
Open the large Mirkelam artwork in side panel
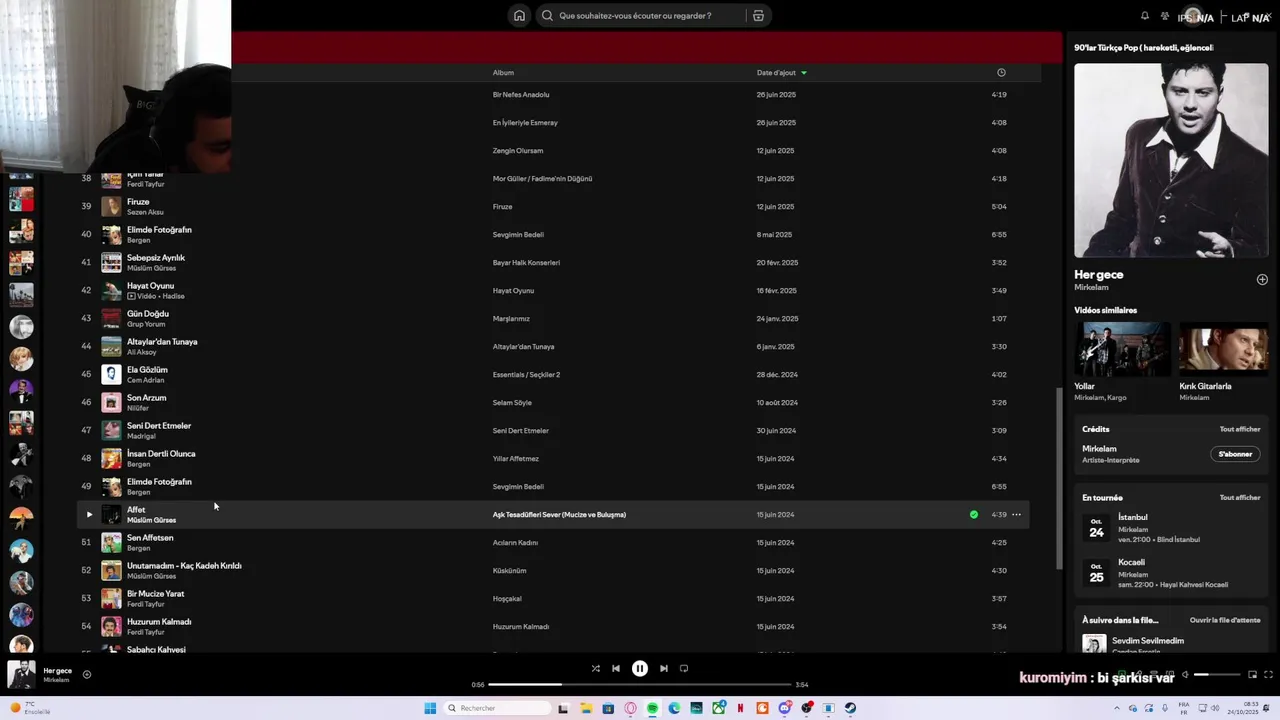[1171, 161]
